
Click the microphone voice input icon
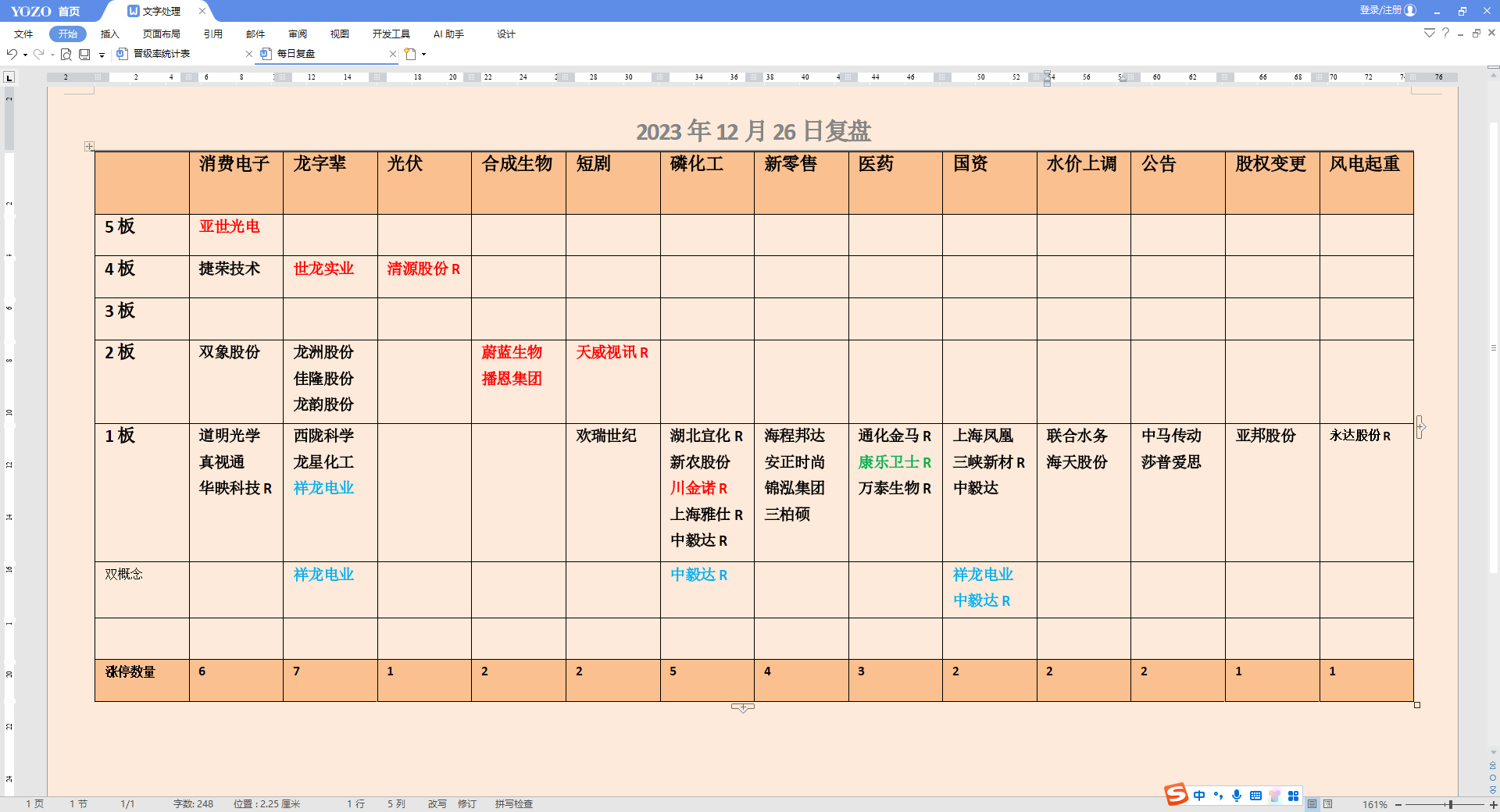click(x=1237, y=796)
